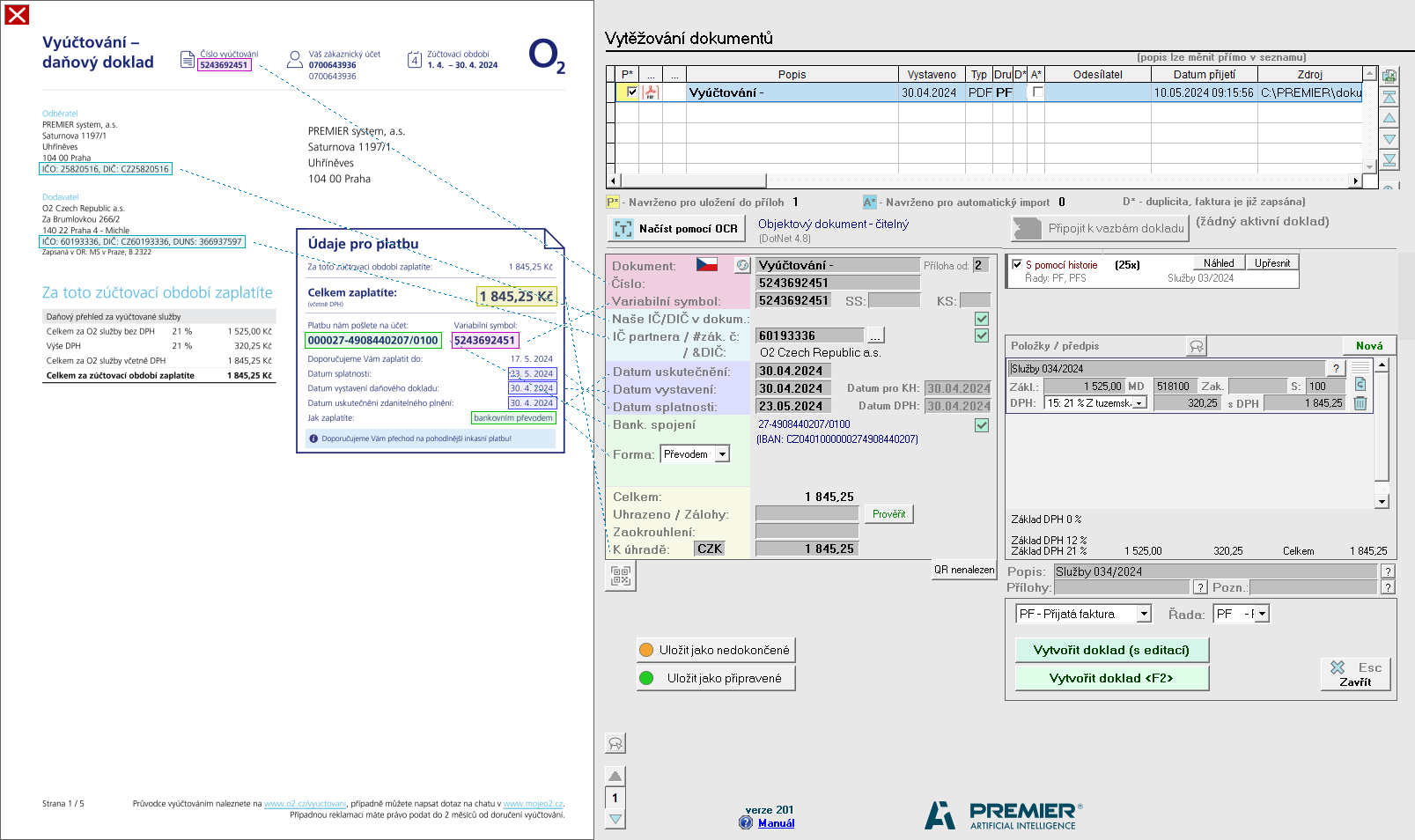
Task: Click the Excel export icon beside table
Action: point(1389,77)
